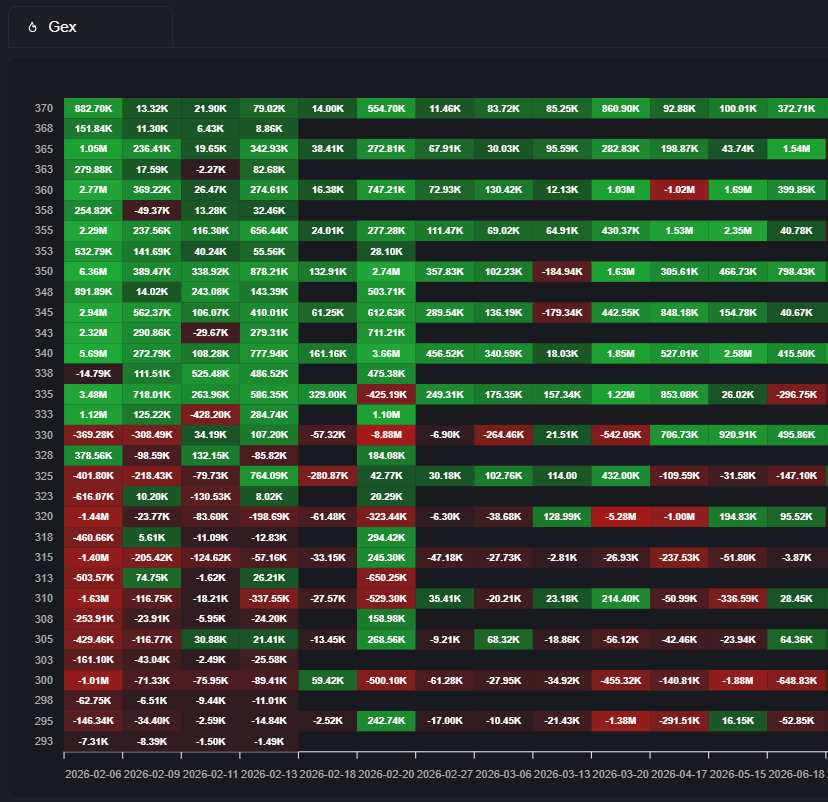Viewport: 828px width, 802px height.
Task: Select the 1.54M cell at strike 365
Action: tap(796, 149)
